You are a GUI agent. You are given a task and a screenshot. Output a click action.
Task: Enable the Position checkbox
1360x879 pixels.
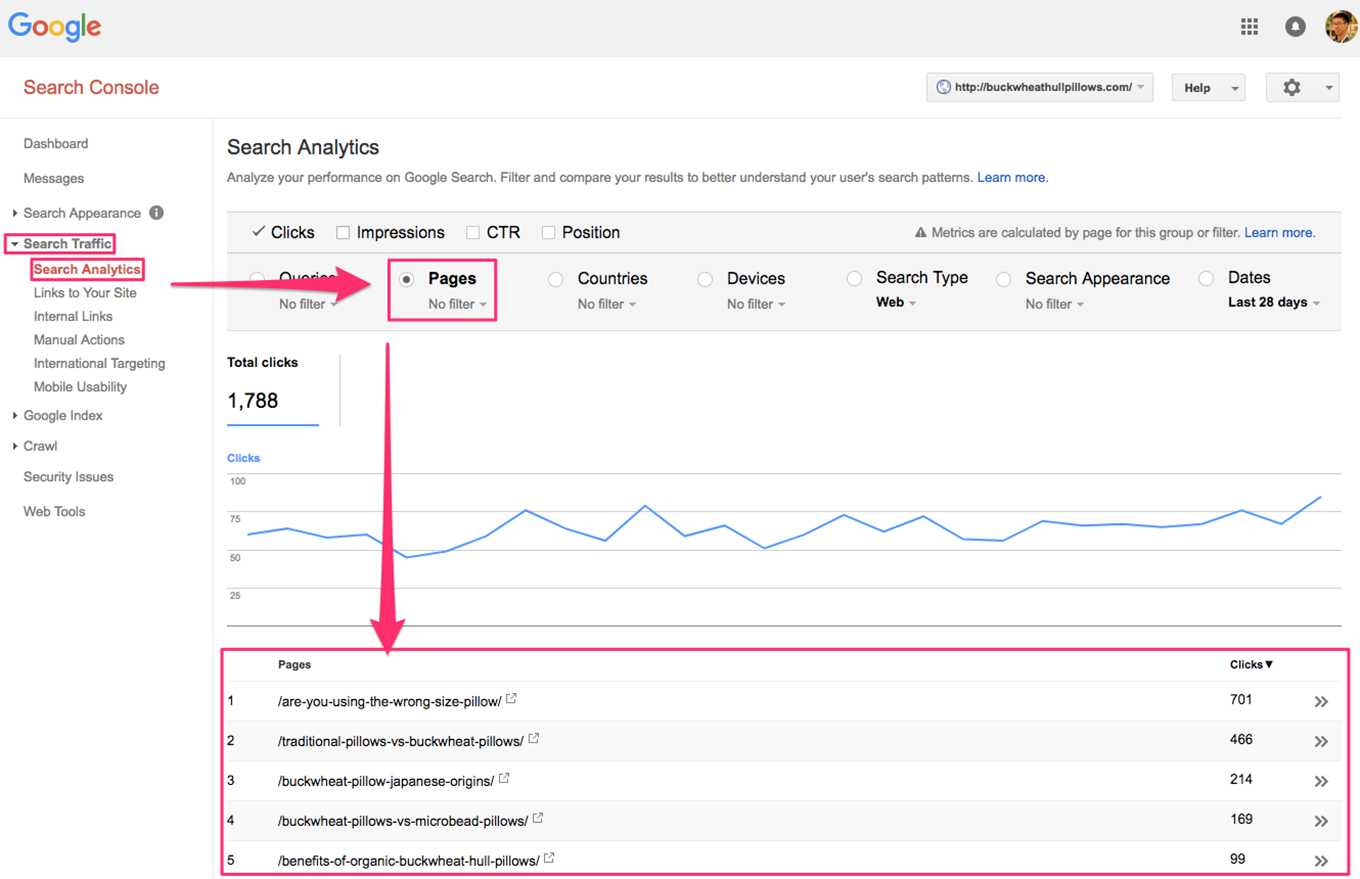548,233
